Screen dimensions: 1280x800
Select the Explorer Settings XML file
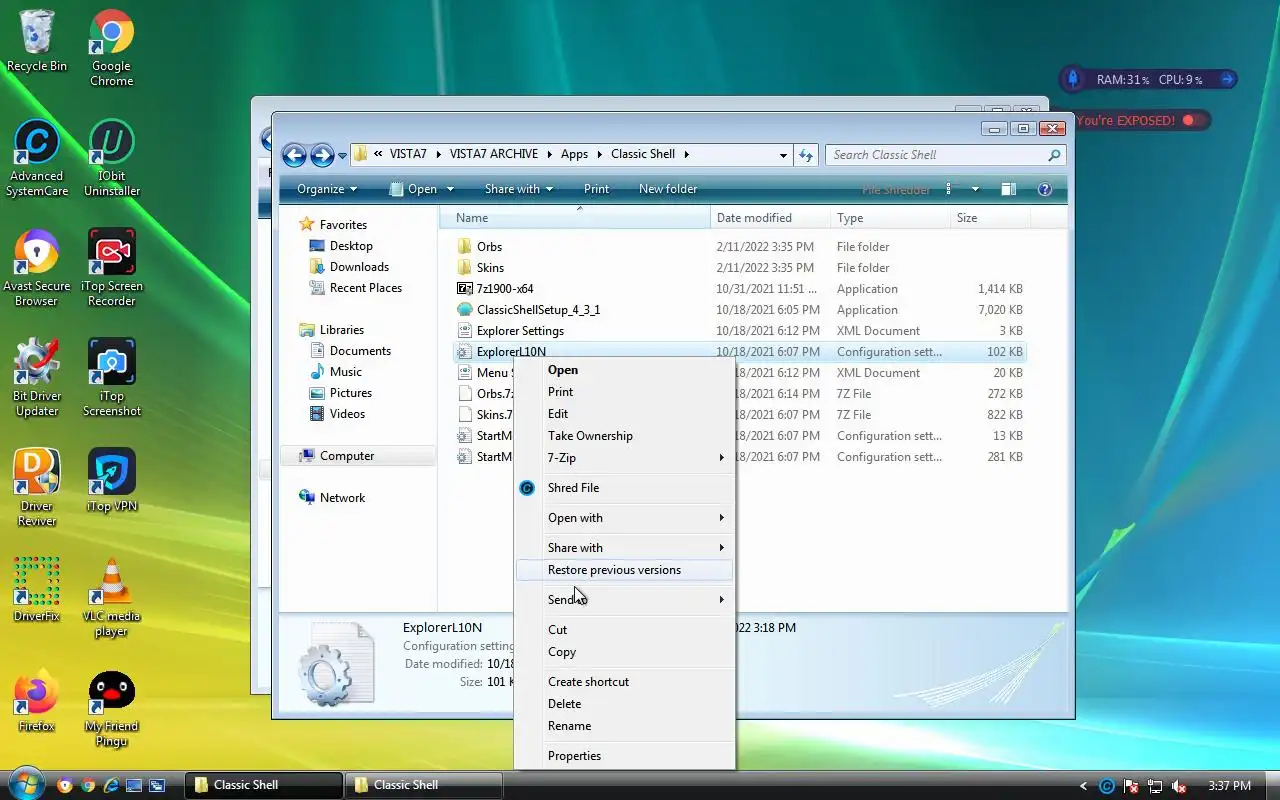pos(520,331)
